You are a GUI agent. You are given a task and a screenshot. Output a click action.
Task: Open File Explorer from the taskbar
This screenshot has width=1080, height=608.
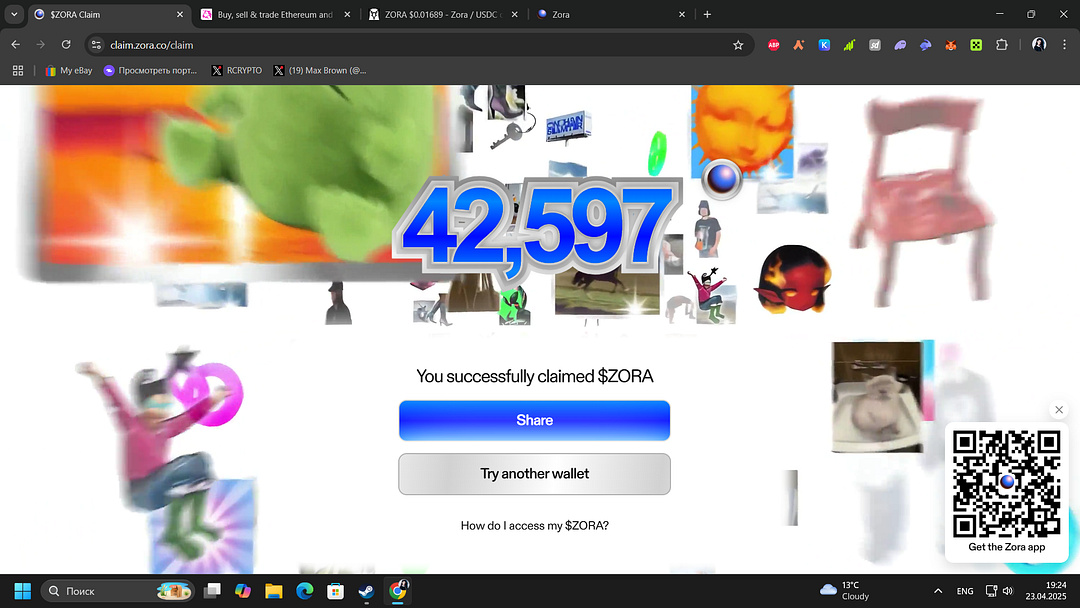click(x=273, y=591)
